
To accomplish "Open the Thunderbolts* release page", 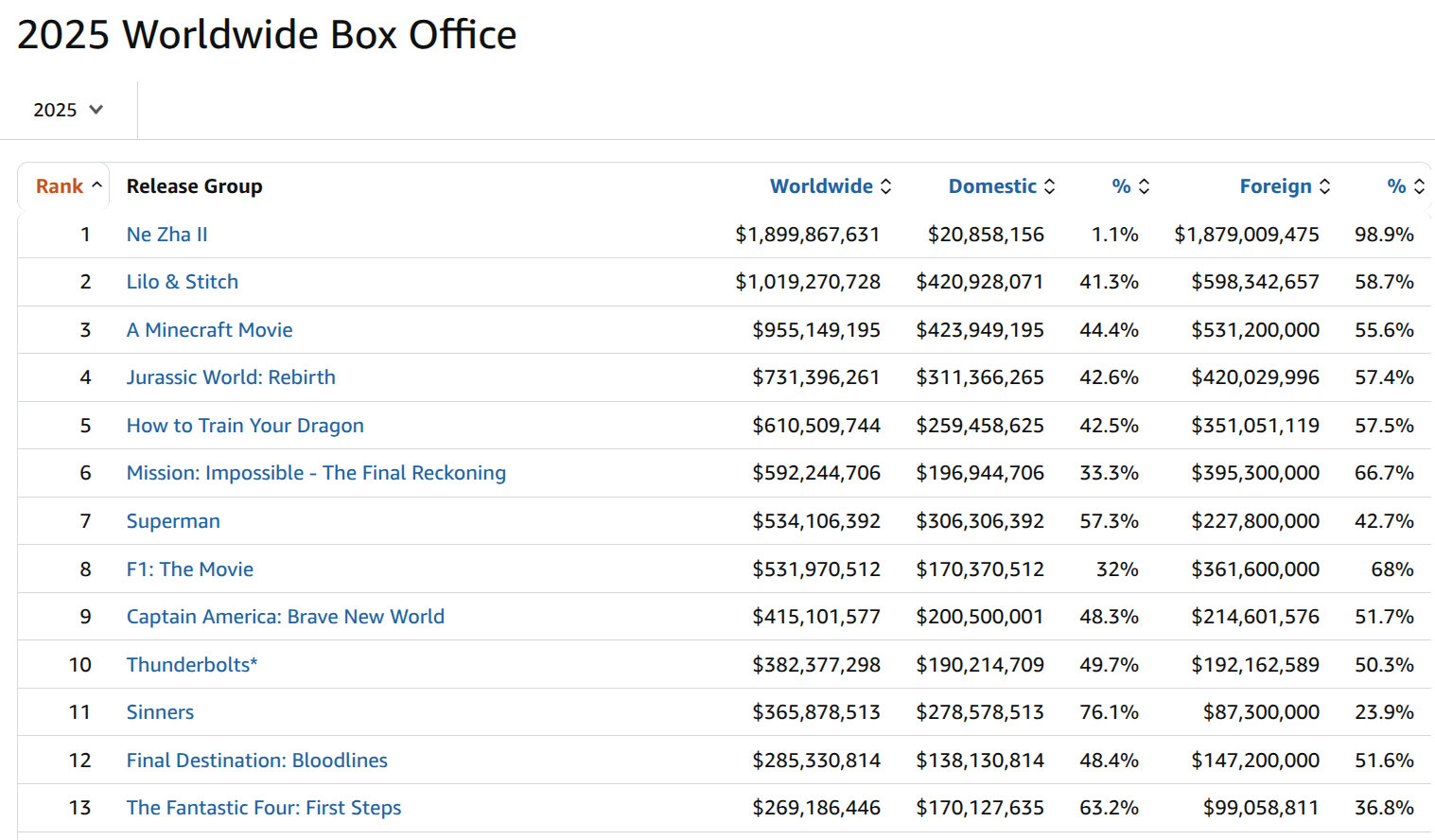I will [192, 665].
